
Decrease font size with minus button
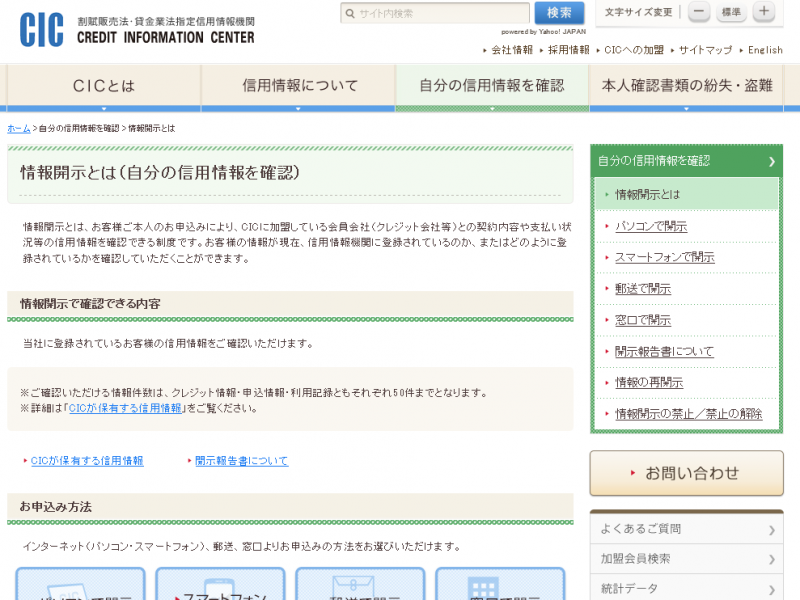[x=698, y=12]
